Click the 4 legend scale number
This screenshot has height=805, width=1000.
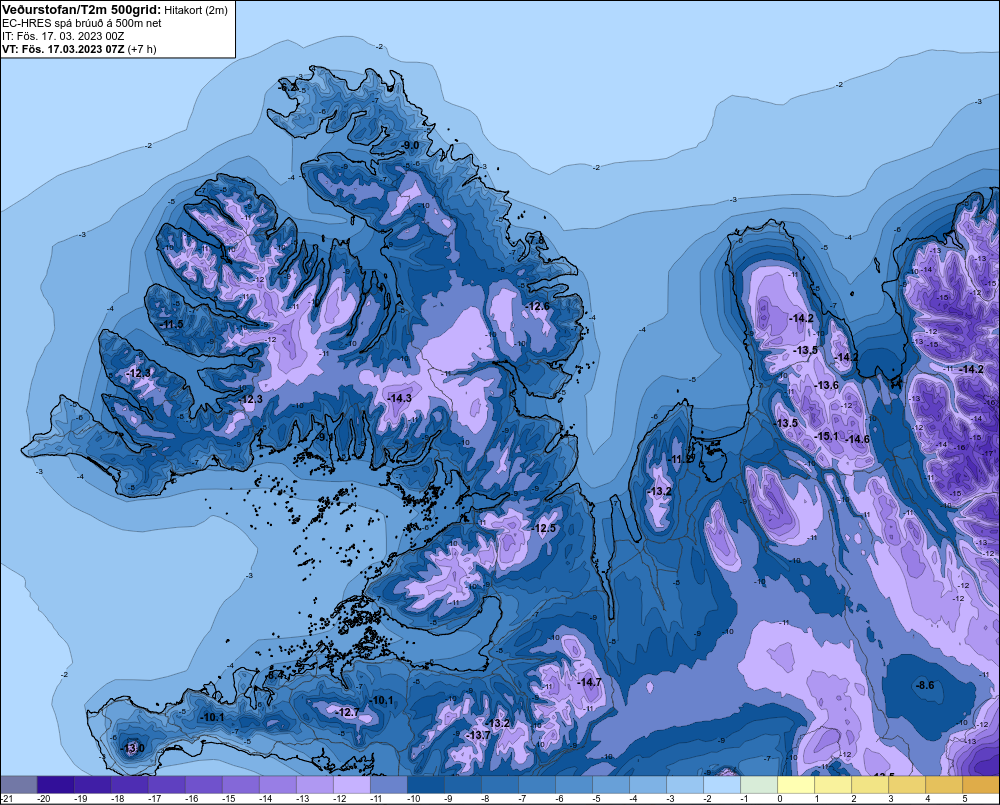click(x=928, y=799)
